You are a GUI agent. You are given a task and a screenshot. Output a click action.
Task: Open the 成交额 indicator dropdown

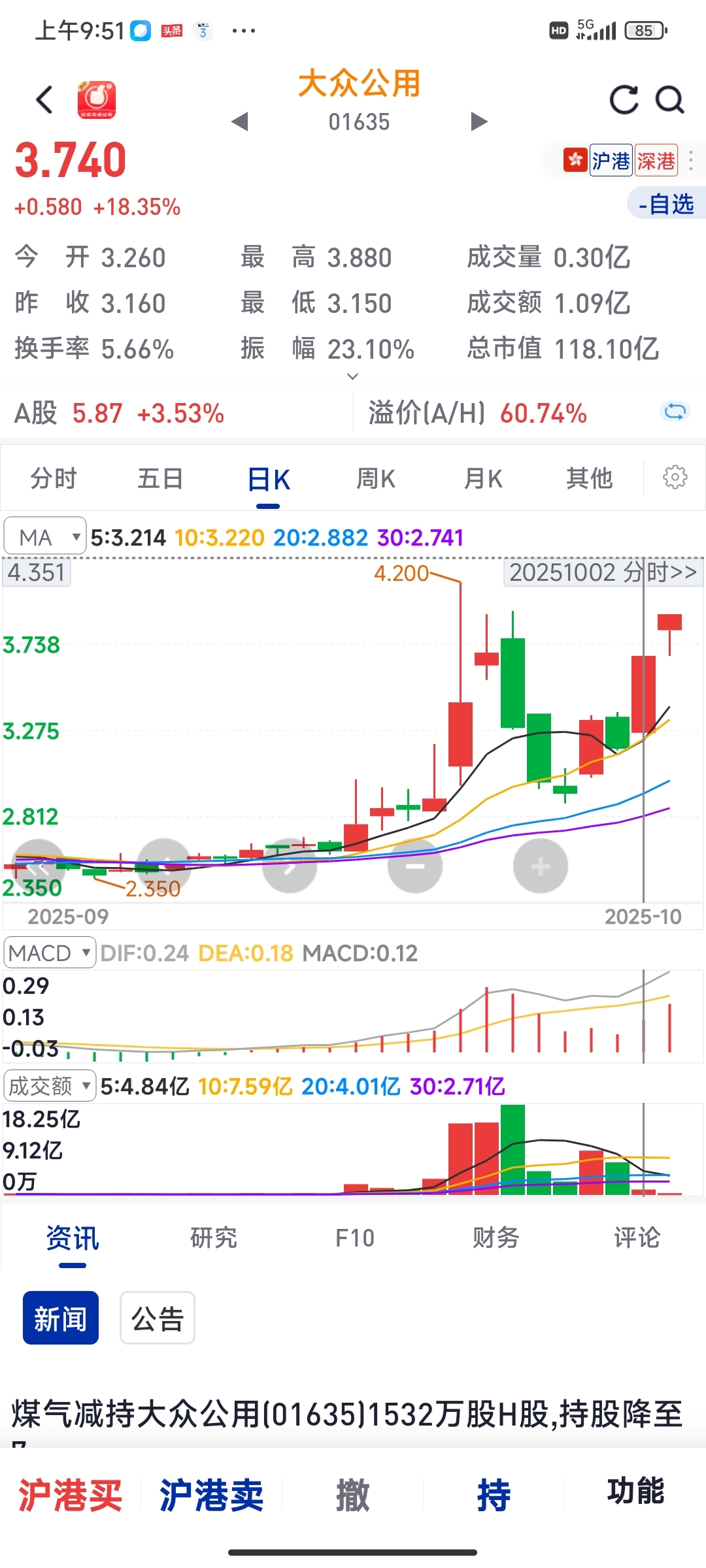(x=50, y=1086)
